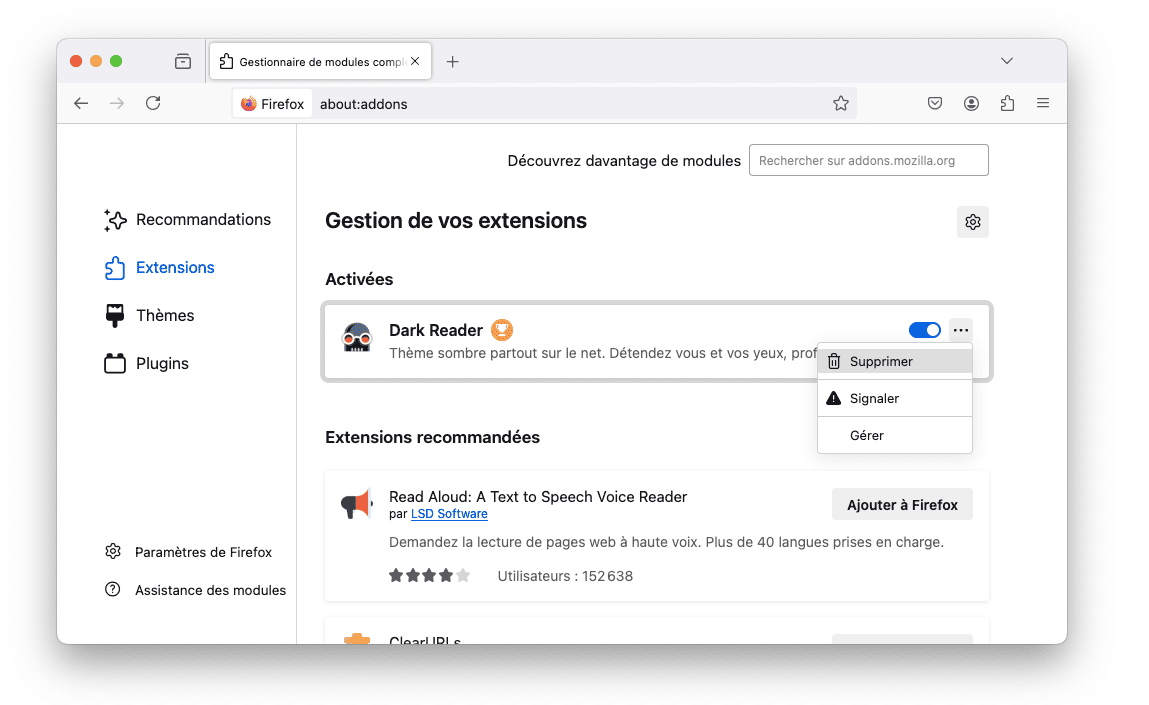Select Extensions in the sidebar
Screen dimensions: 1149x705
pyautogui.click(x=160, y=267)
